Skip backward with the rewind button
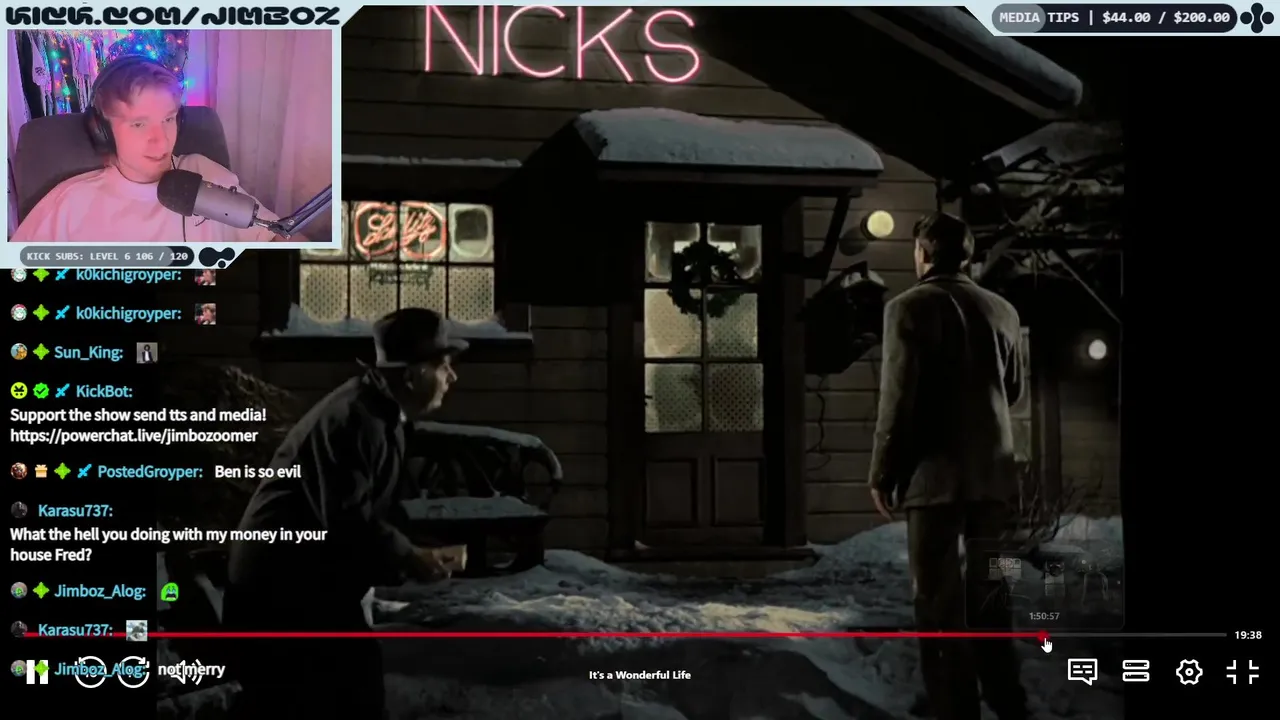The width and height of the screenshot is (1280, 720). click(90, 671)
